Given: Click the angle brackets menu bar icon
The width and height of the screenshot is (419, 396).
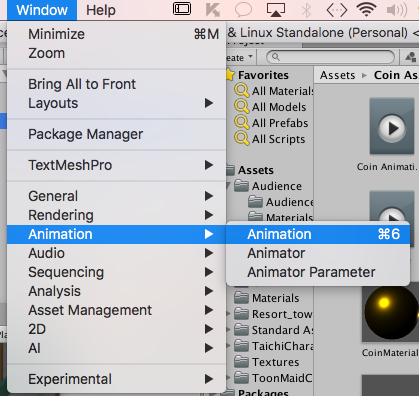Looking at the screenshot, I should pos(337,10).
